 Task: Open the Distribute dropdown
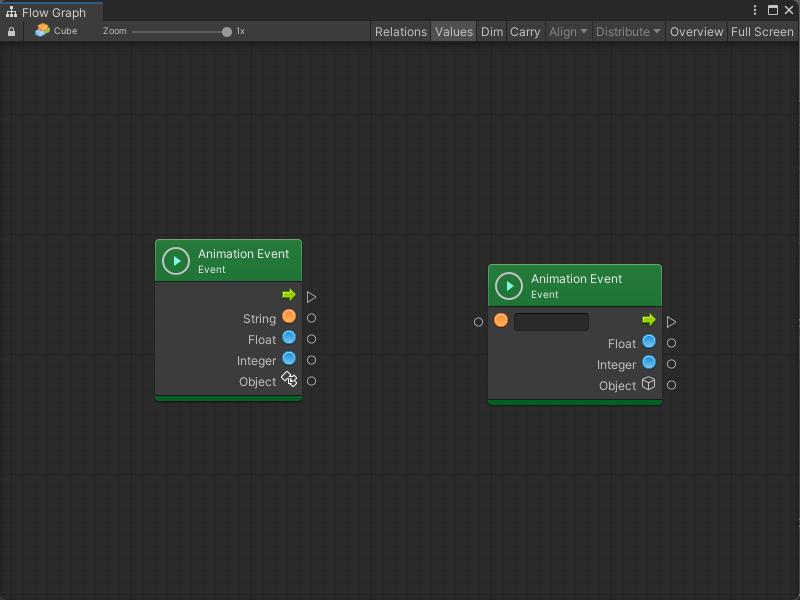point(628,32)
